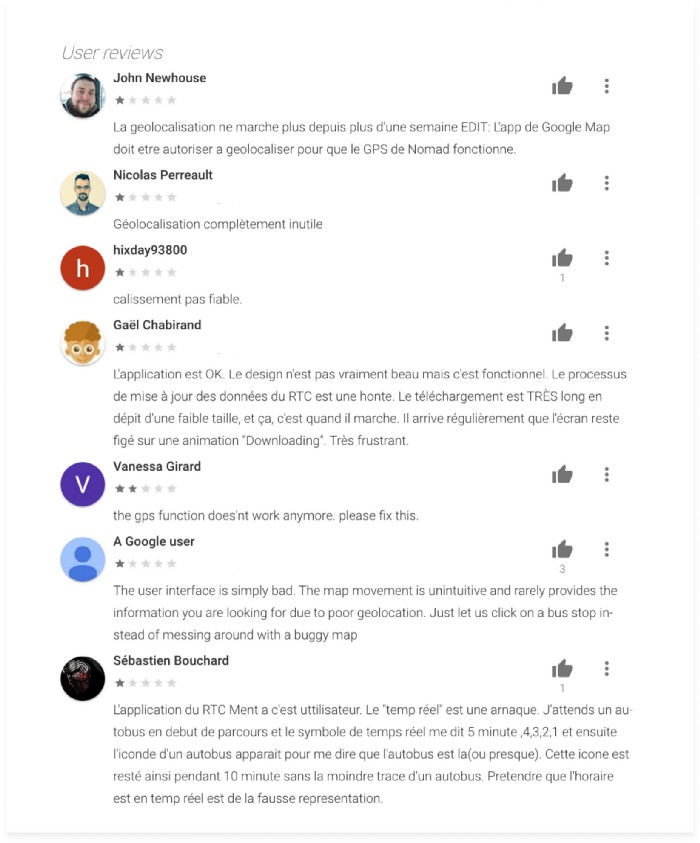Click John Newhouse's profile photo

click(82, 96)
